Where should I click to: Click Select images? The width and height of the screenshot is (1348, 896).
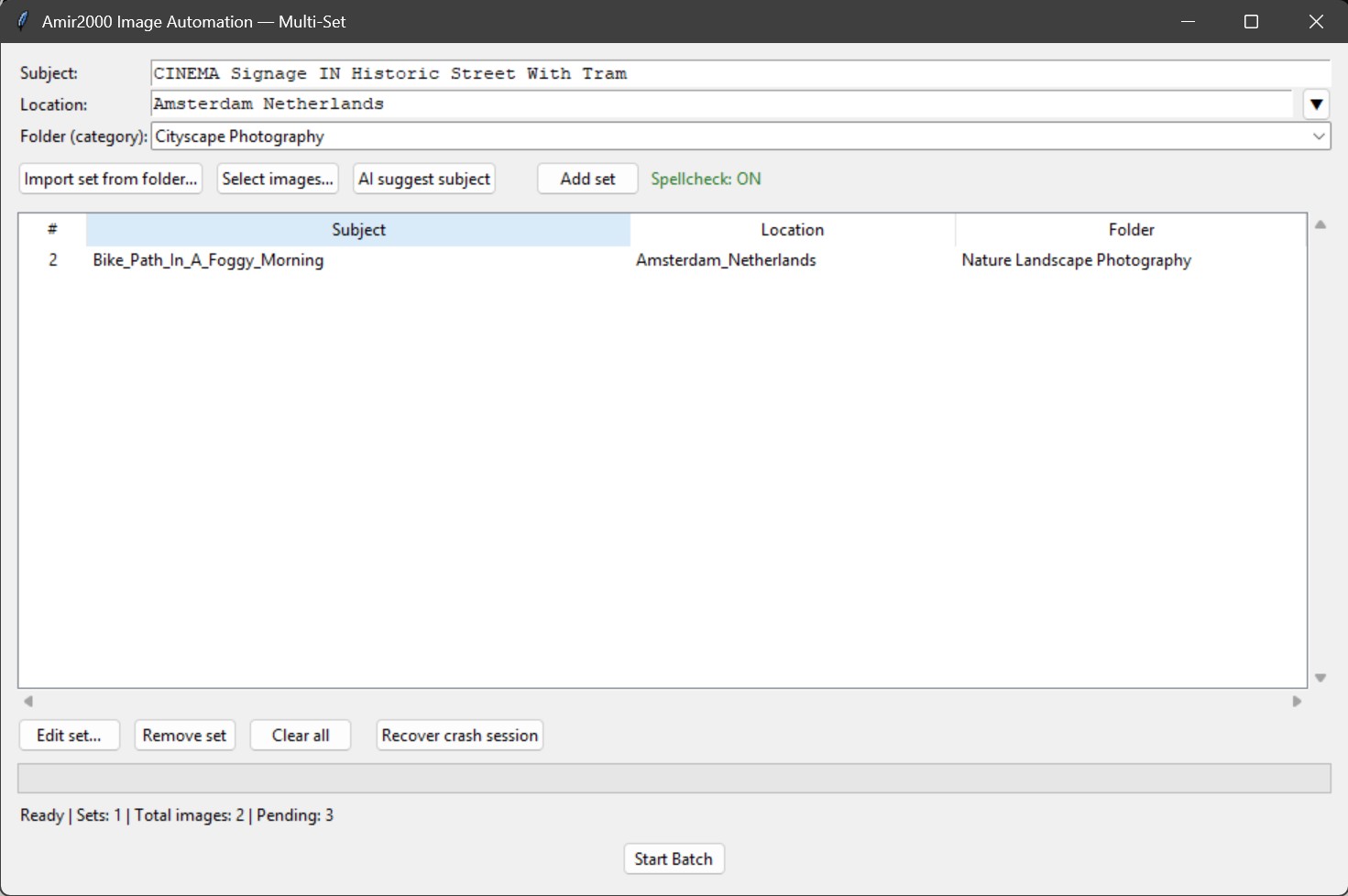[277, 179]
